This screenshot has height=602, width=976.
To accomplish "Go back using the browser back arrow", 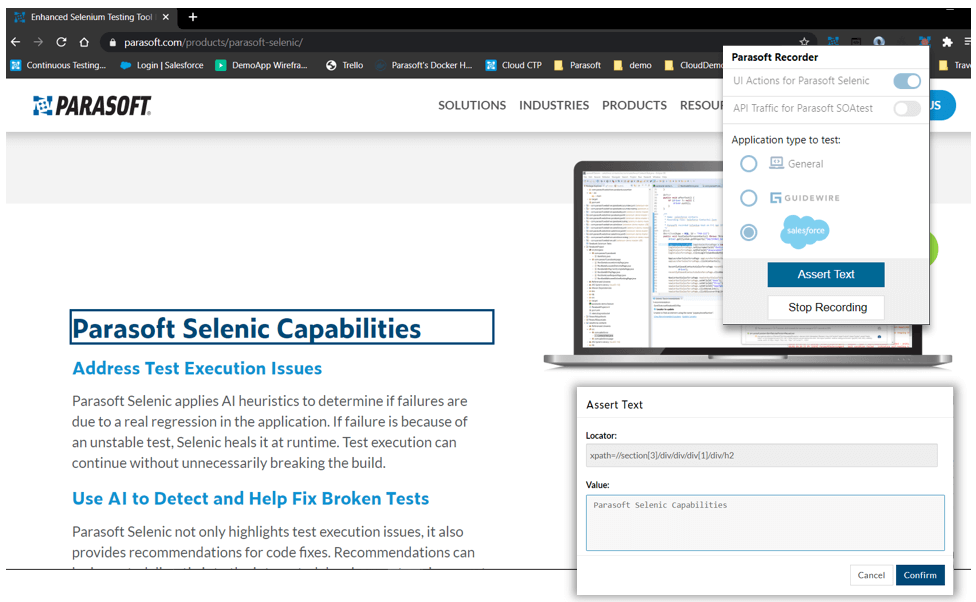I will 16,42.
